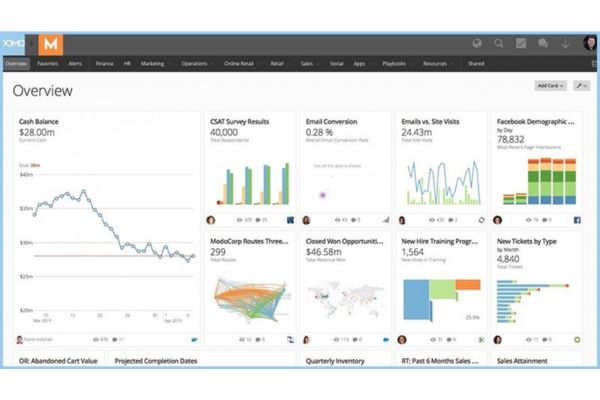This screenshot has width=600, height=400.
Task: Click the comments bubble icon on Cash Balance card
Action: 115,340
